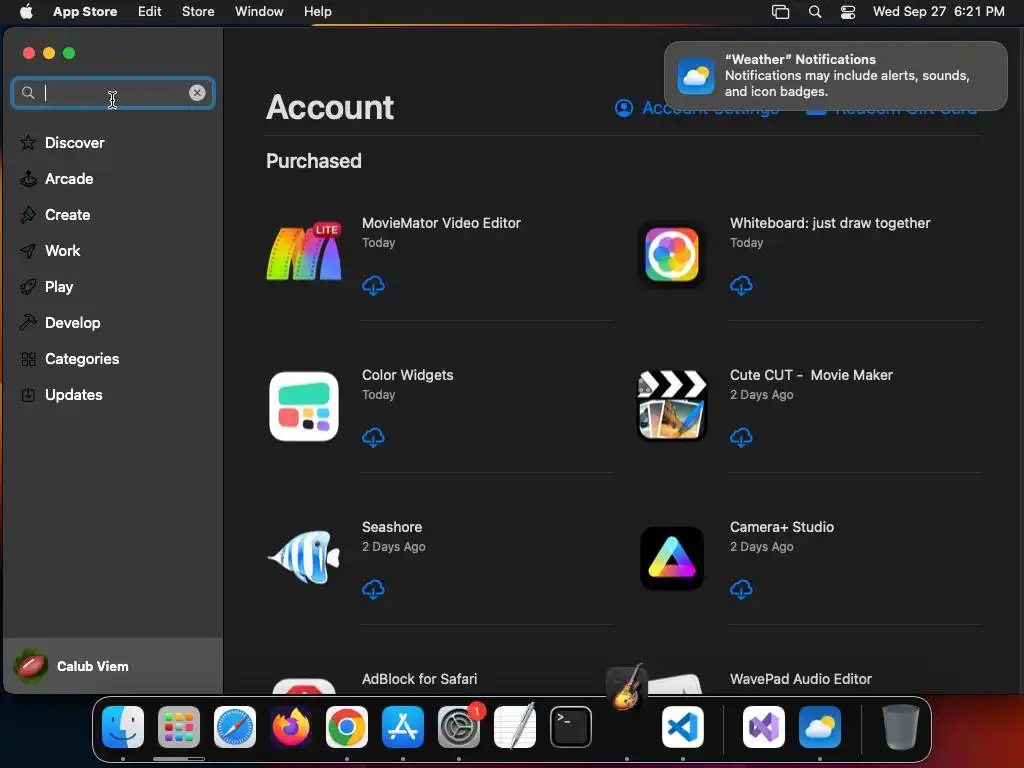The image size is (1024, 768).
Task: Download Camera+ Studio via cloud icon
Action: coord(741,590)
